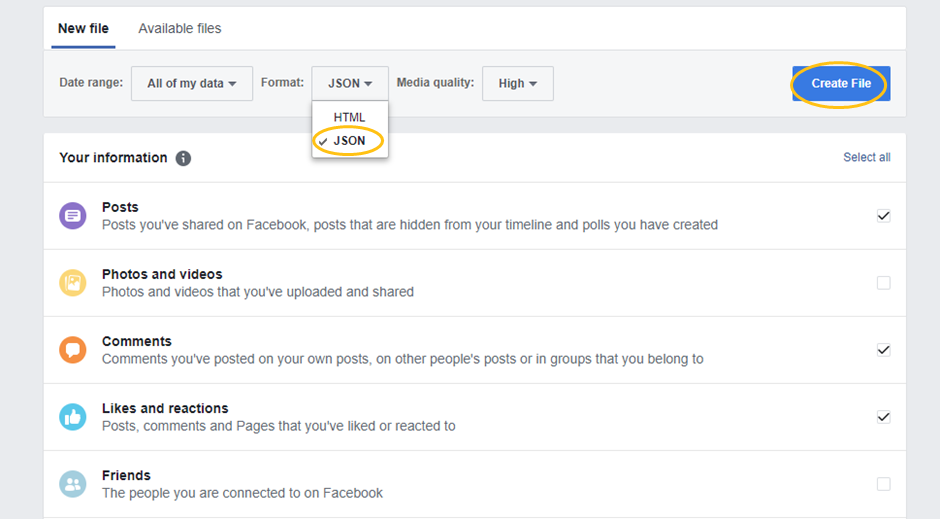Select the New file tab
The width and height of the screenshot is (940, 519).
click(83, 28)
